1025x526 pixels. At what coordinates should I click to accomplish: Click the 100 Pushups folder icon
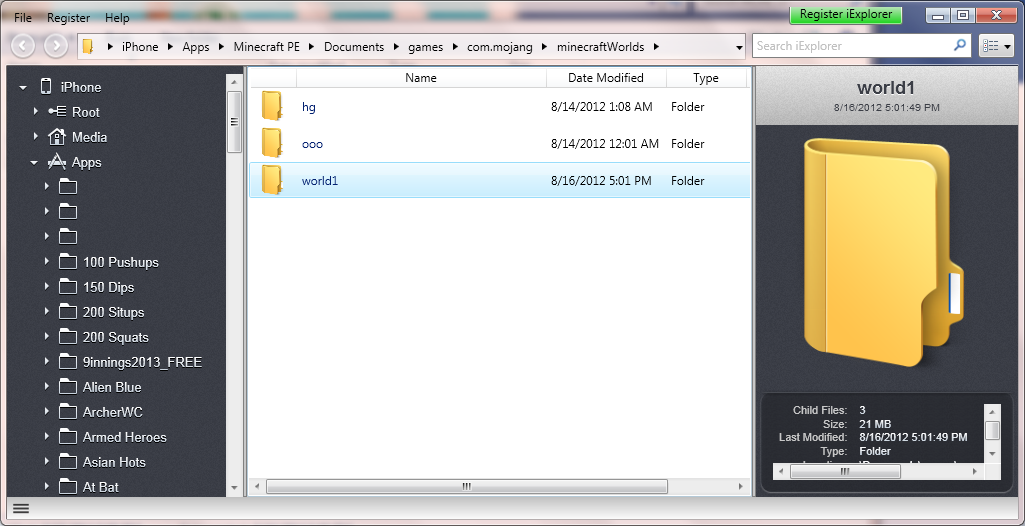[x=68, y=262]
